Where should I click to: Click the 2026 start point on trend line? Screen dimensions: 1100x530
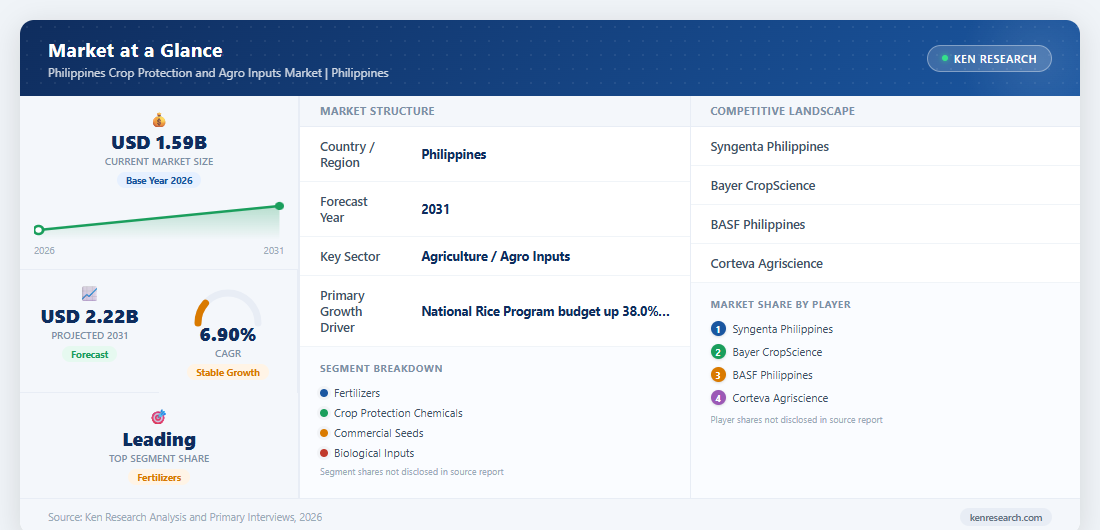tap(39, 230)
